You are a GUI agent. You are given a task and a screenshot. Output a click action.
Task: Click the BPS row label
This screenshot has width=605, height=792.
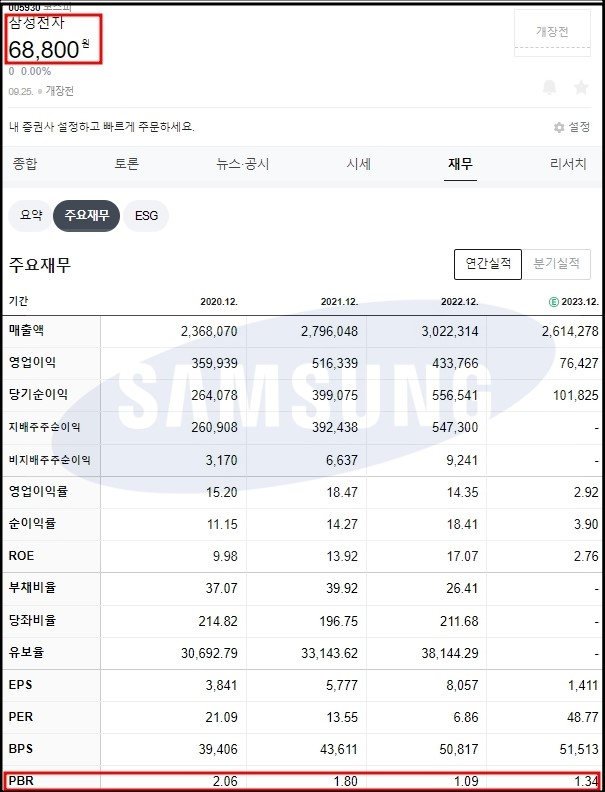pyautogui.click(x=21, y=749)
